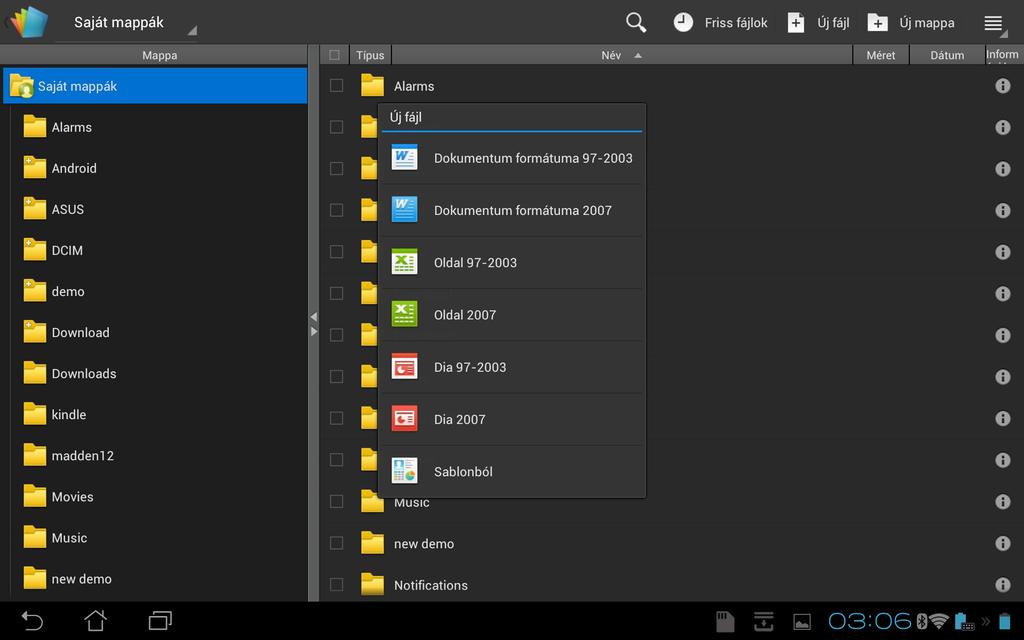Tap Android home navigation button

95,620
